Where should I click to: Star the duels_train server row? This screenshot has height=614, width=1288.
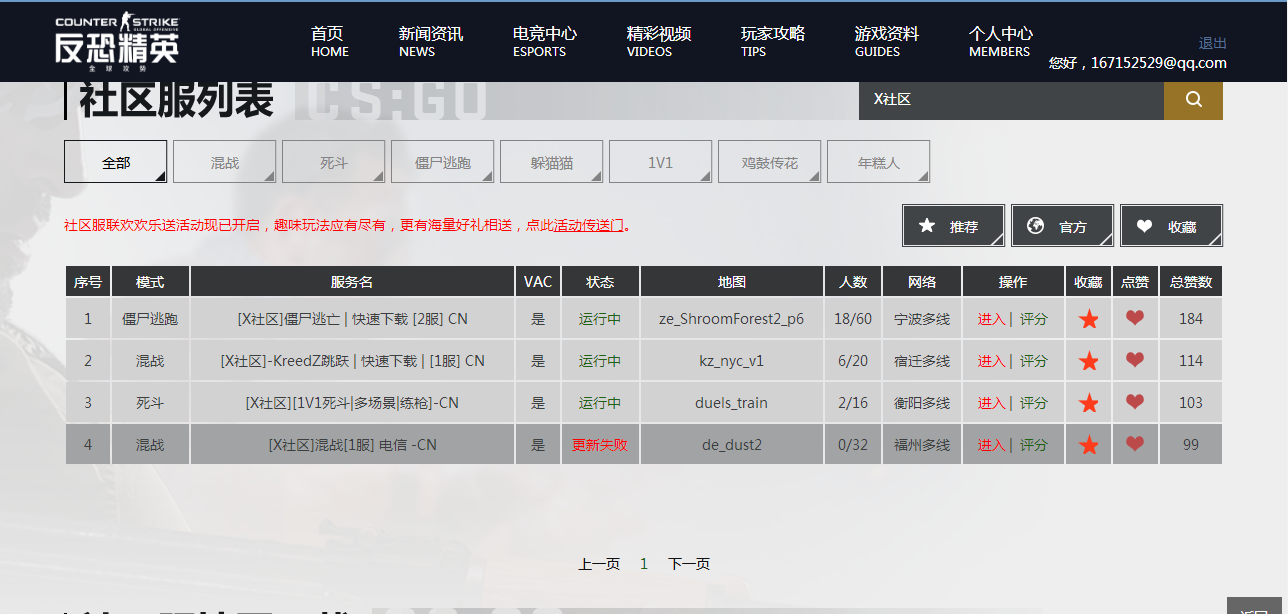point(1089,403)
